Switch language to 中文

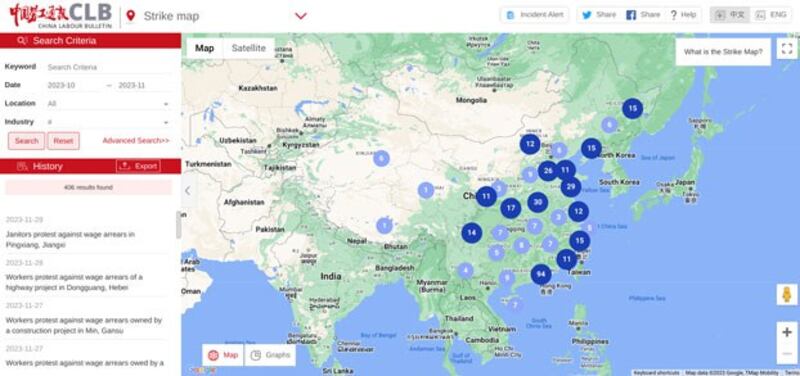[730, 15]
